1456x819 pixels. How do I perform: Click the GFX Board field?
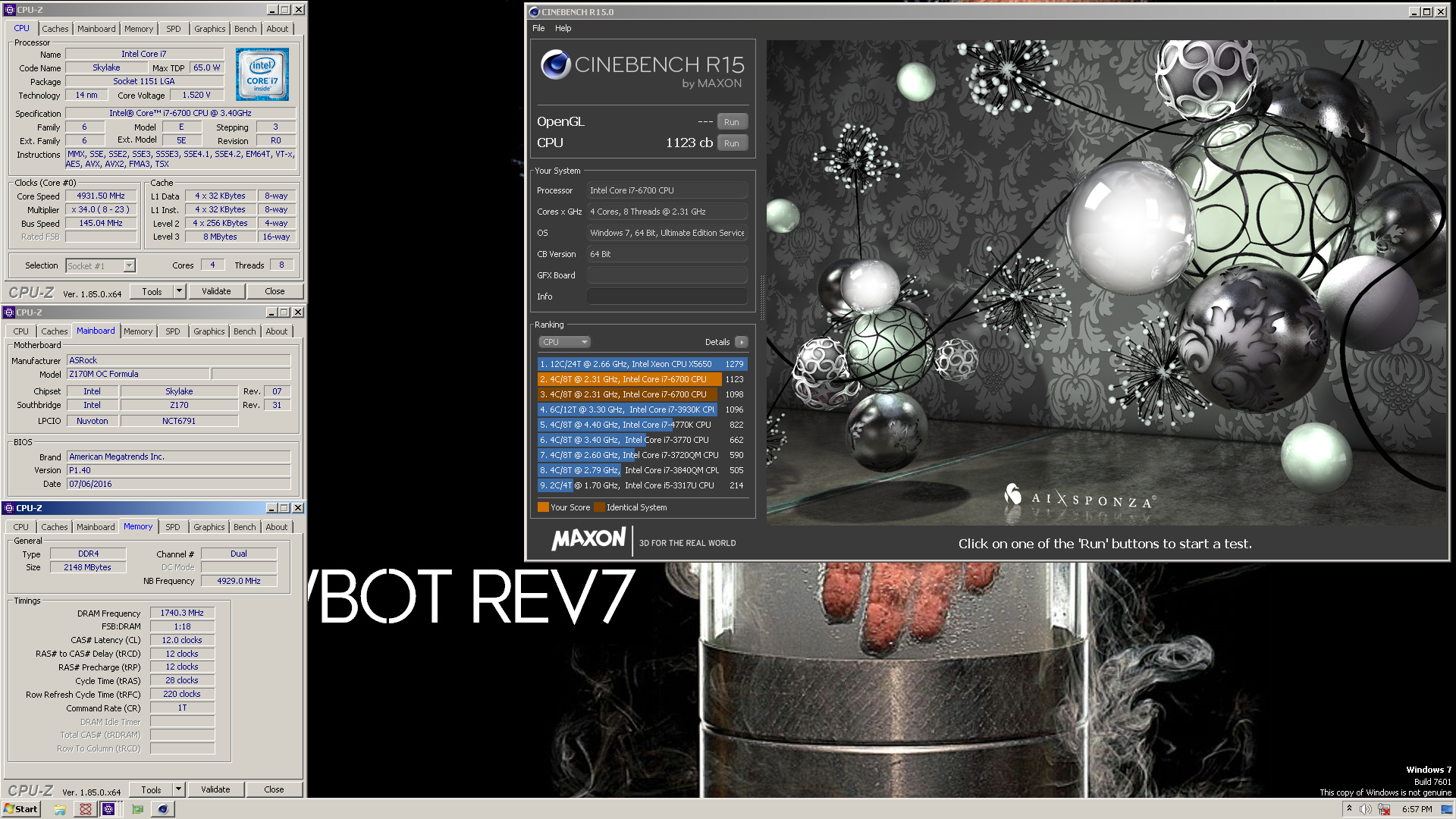[667, 275]
